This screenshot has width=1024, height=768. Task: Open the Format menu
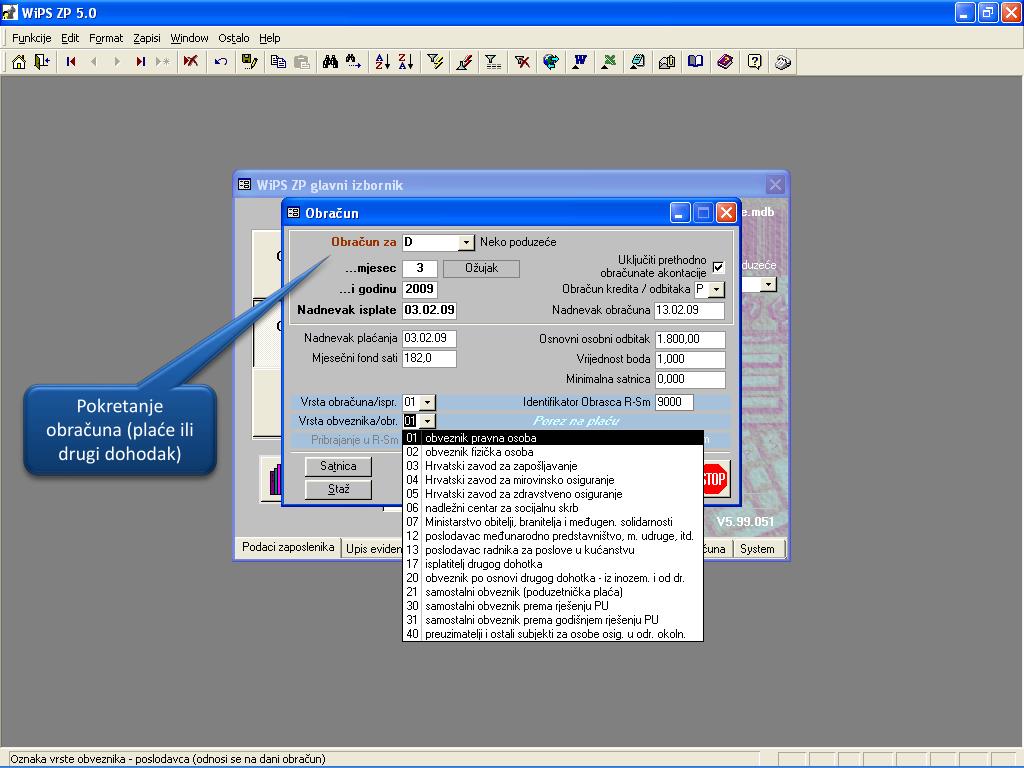pyautogui.click(x=106, y=38)
